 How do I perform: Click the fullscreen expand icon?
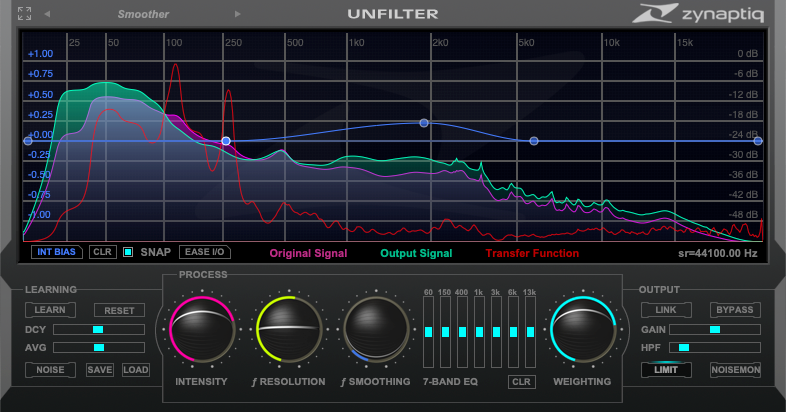pyautogui.click(x=24, y=14)
